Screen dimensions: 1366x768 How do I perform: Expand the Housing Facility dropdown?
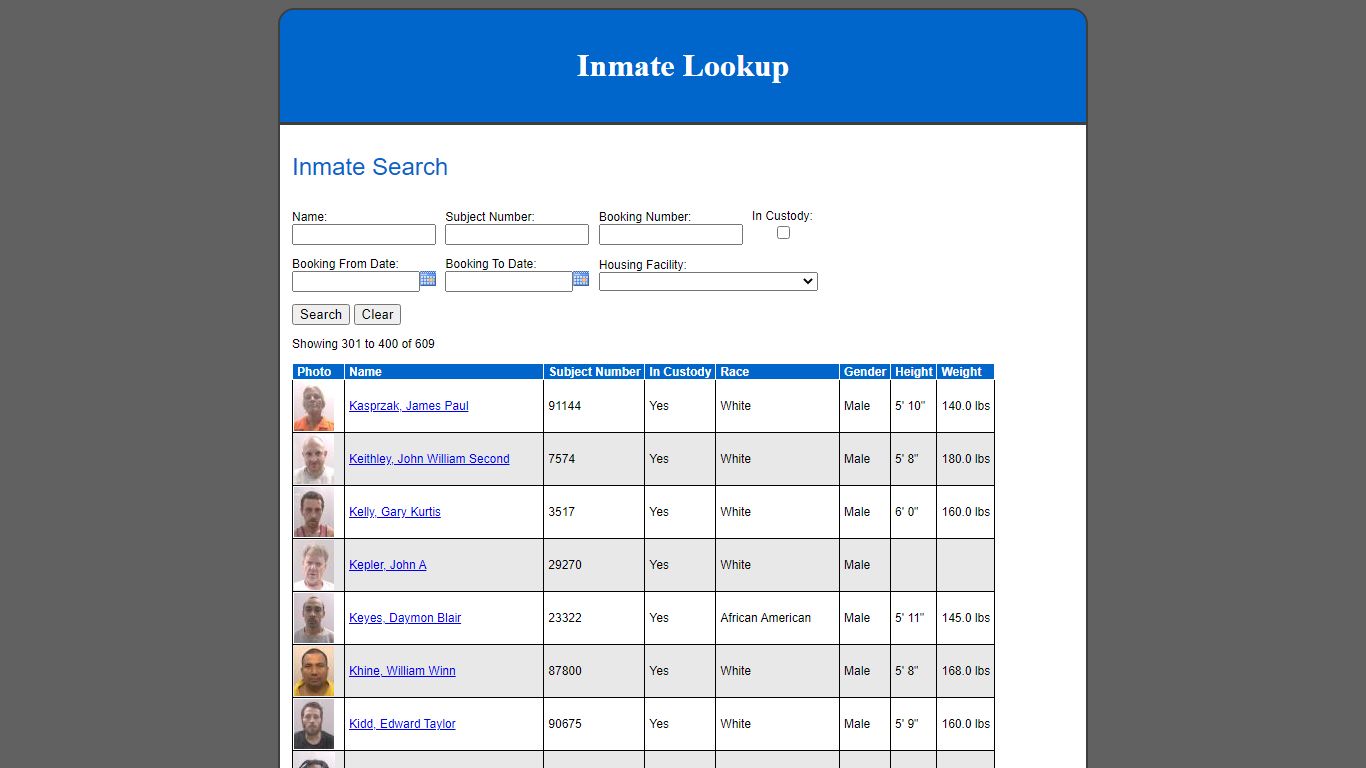tap(708, 282)
